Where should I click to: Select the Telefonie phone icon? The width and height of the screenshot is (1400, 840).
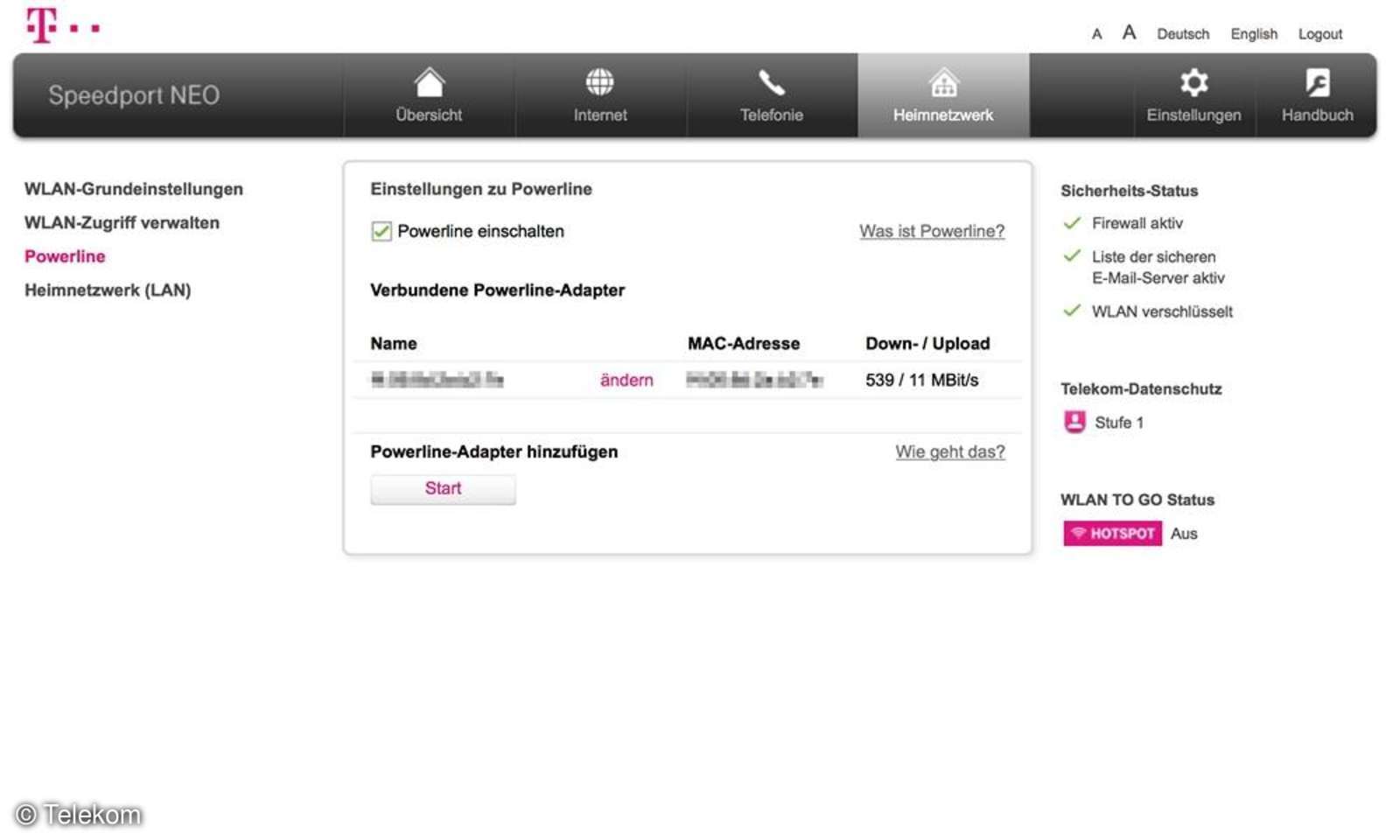[x=771, y=83]
